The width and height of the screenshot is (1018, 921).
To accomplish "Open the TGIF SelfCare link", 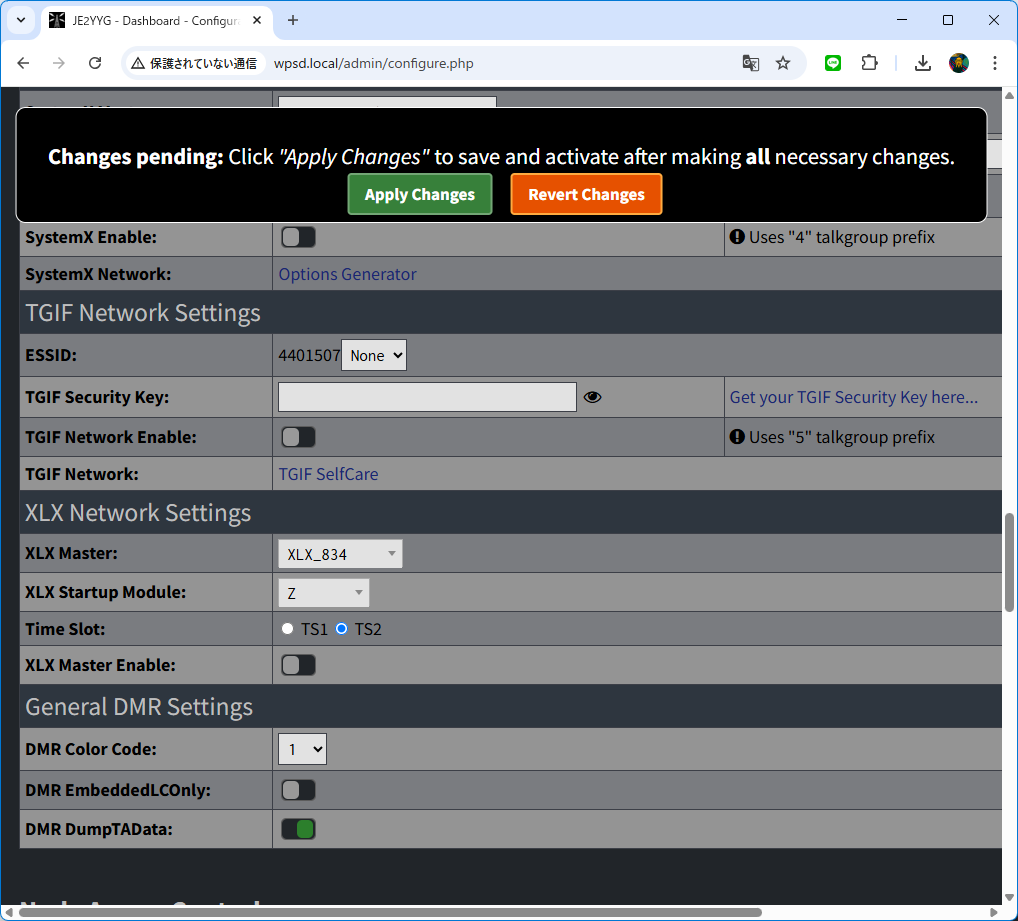I will (x=328, y=474).
